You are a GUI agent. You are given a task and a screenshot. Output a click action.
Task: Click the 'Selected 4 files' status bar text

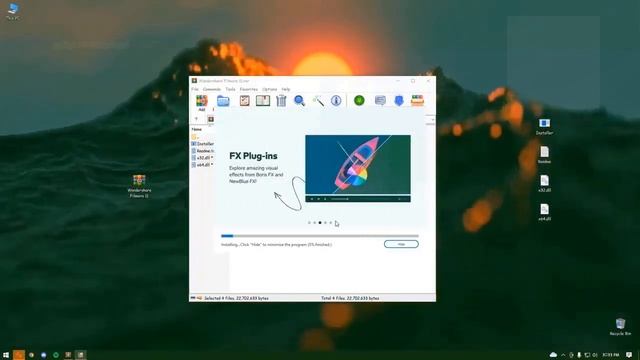coord(236,298)
